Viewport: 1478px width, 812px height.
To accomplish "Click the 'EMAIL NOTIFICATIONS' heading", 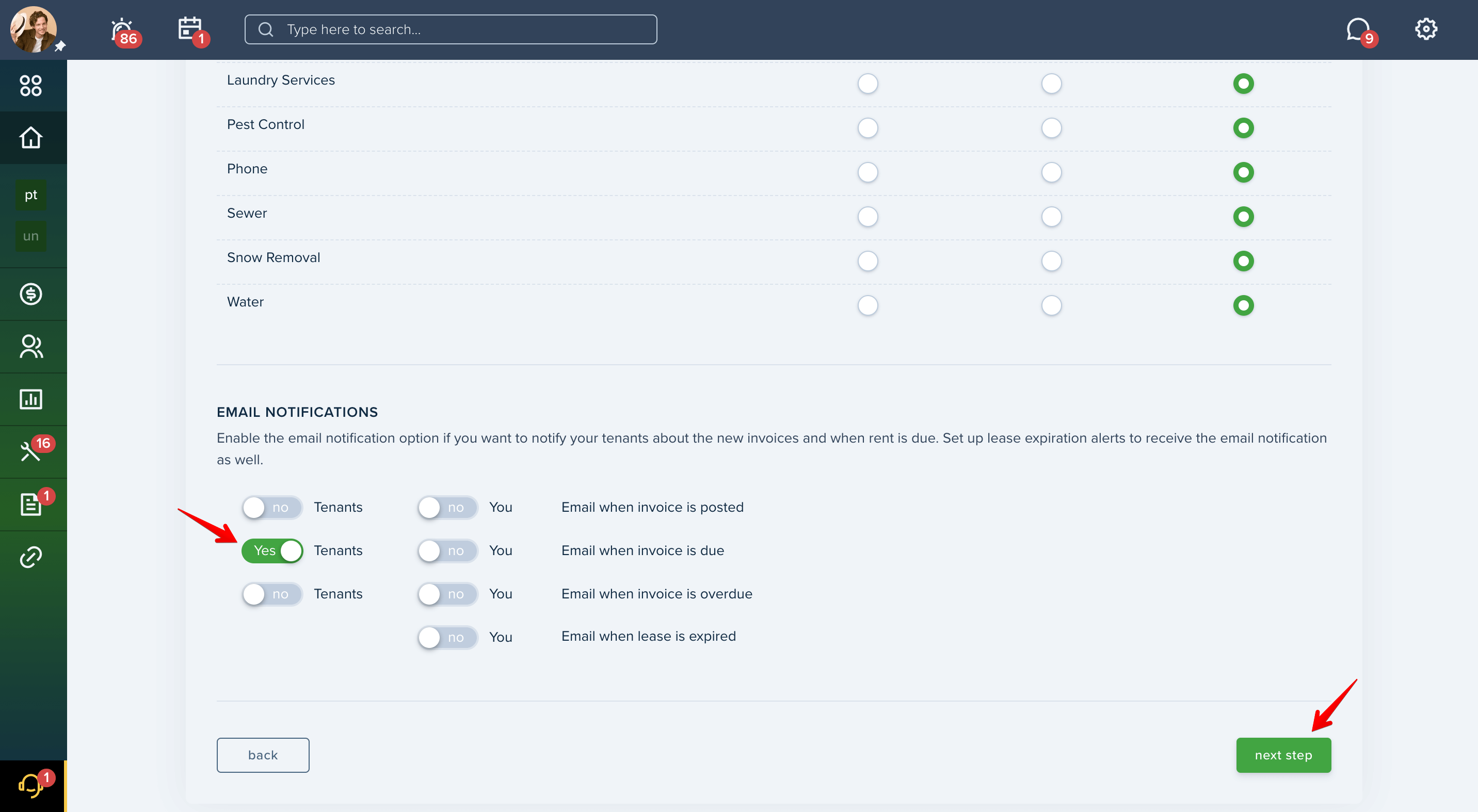I will (297, 412).
